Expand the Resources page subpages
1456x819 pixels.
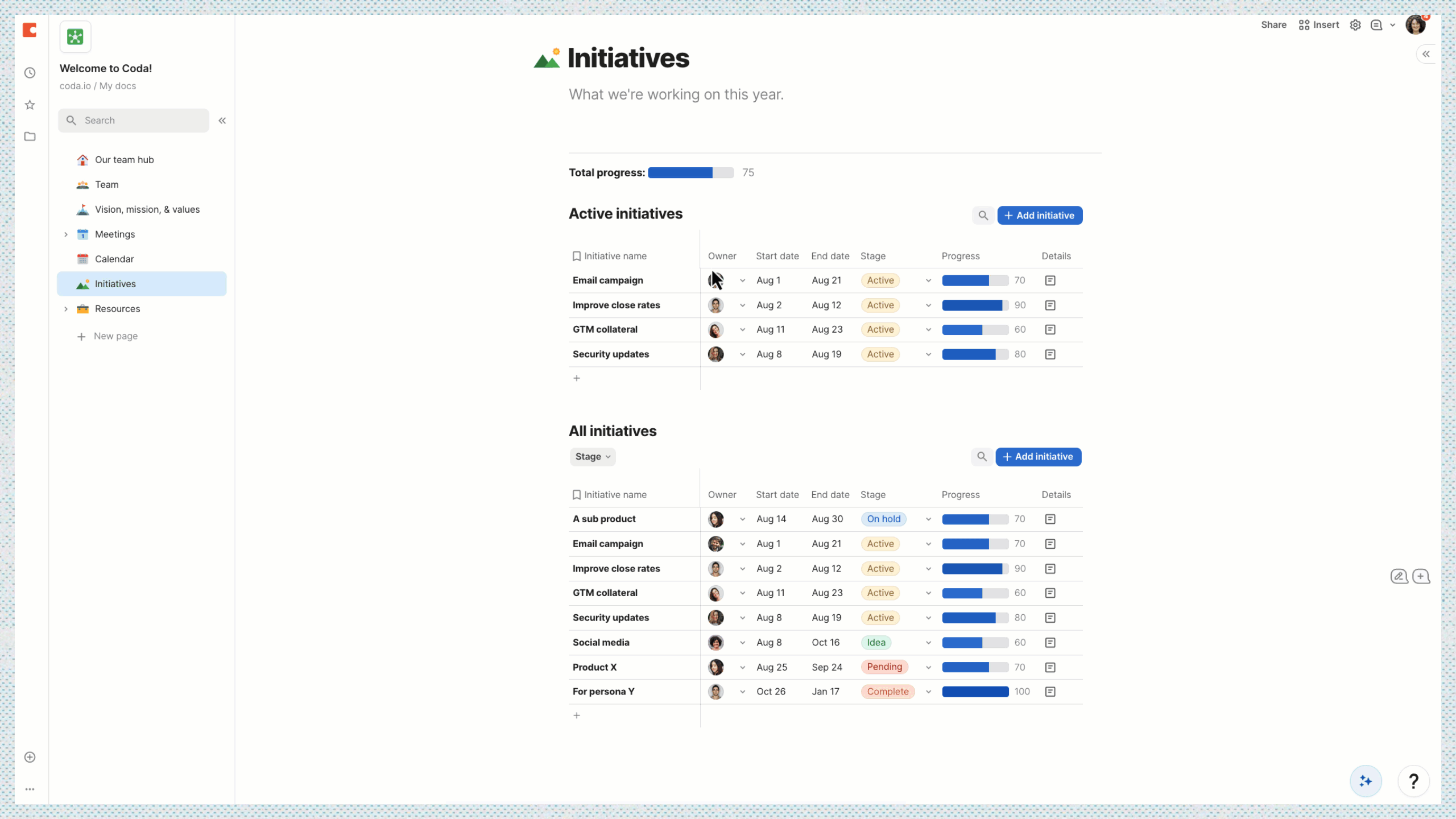coord(66,309)
